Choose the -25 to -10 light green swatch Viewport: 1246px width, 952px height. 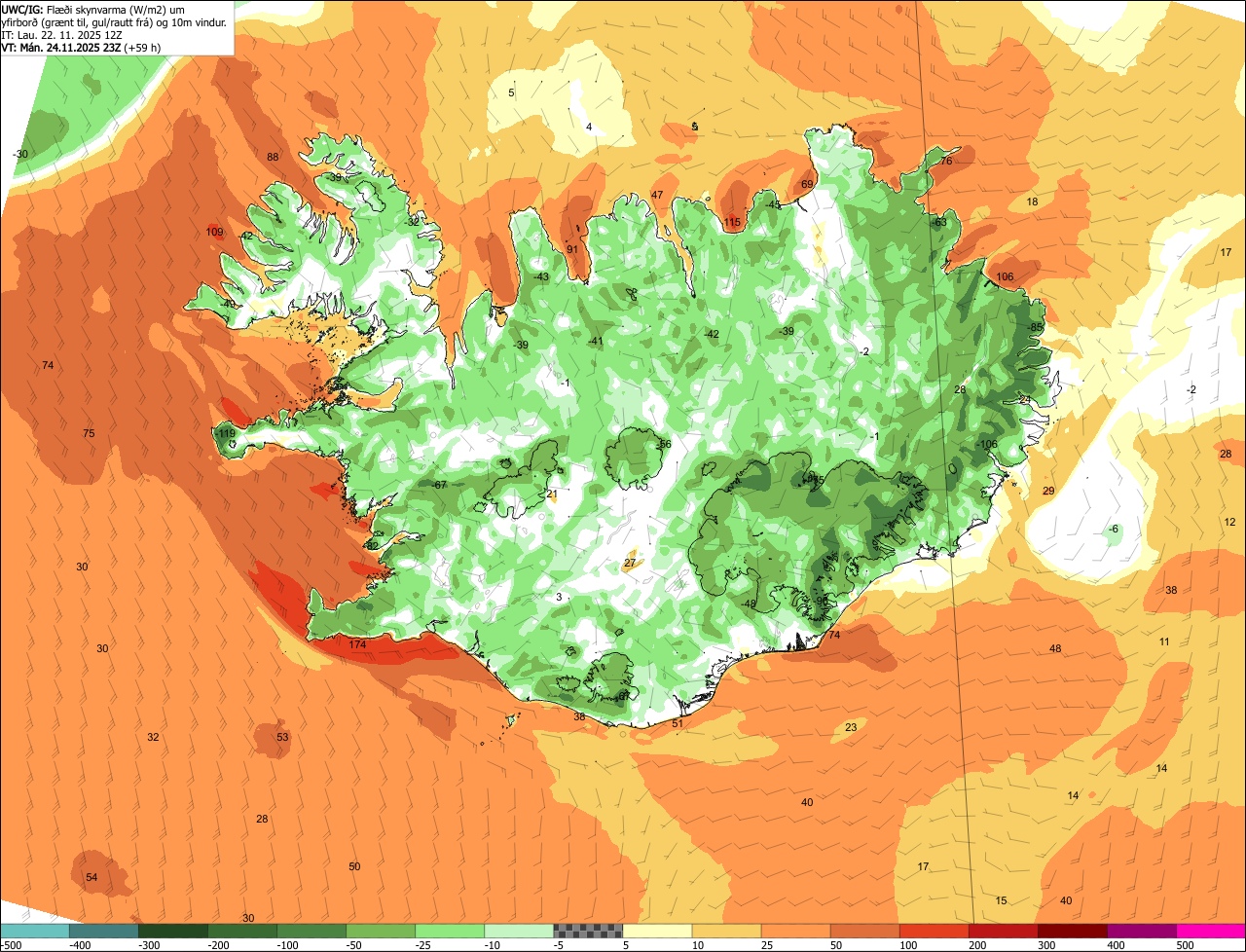tap(450, 931)
